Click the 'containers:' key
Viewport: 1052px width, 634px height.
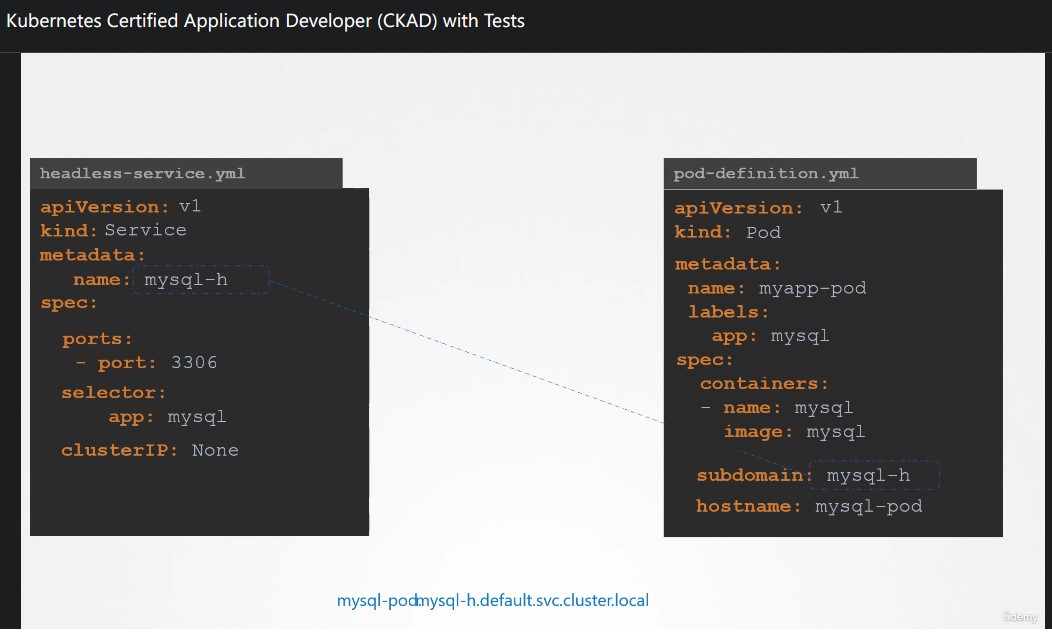point(764,384)
